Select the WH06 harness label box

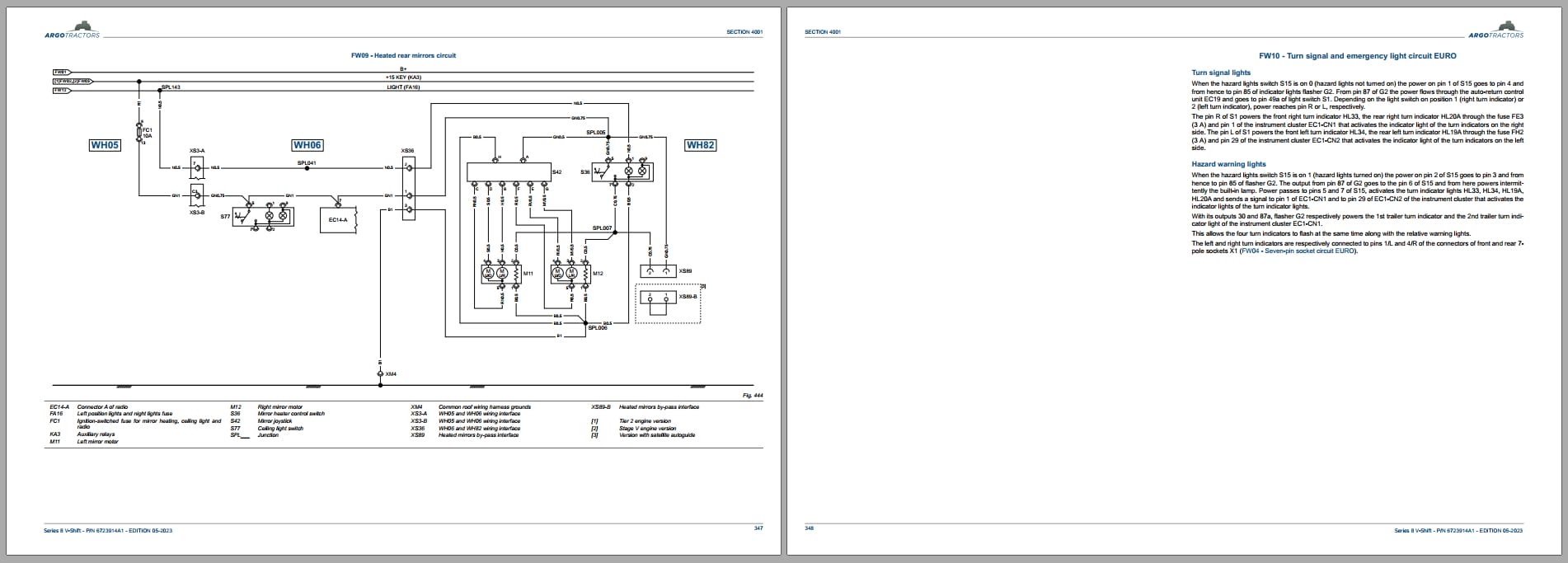click(x=307, y=145)
